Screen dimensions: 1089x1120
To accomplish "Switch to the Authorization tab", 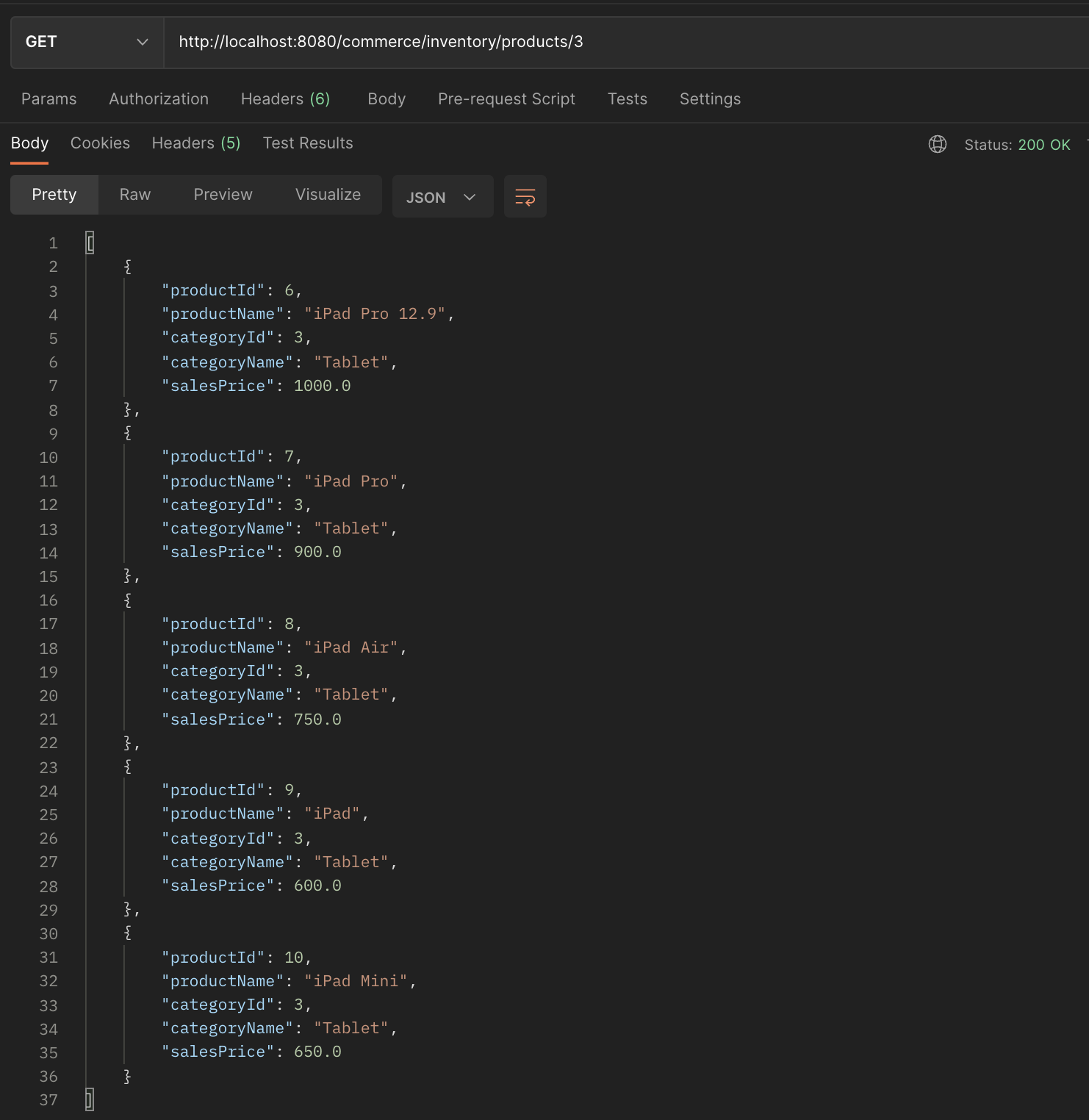I will click(x=158, y=98).
